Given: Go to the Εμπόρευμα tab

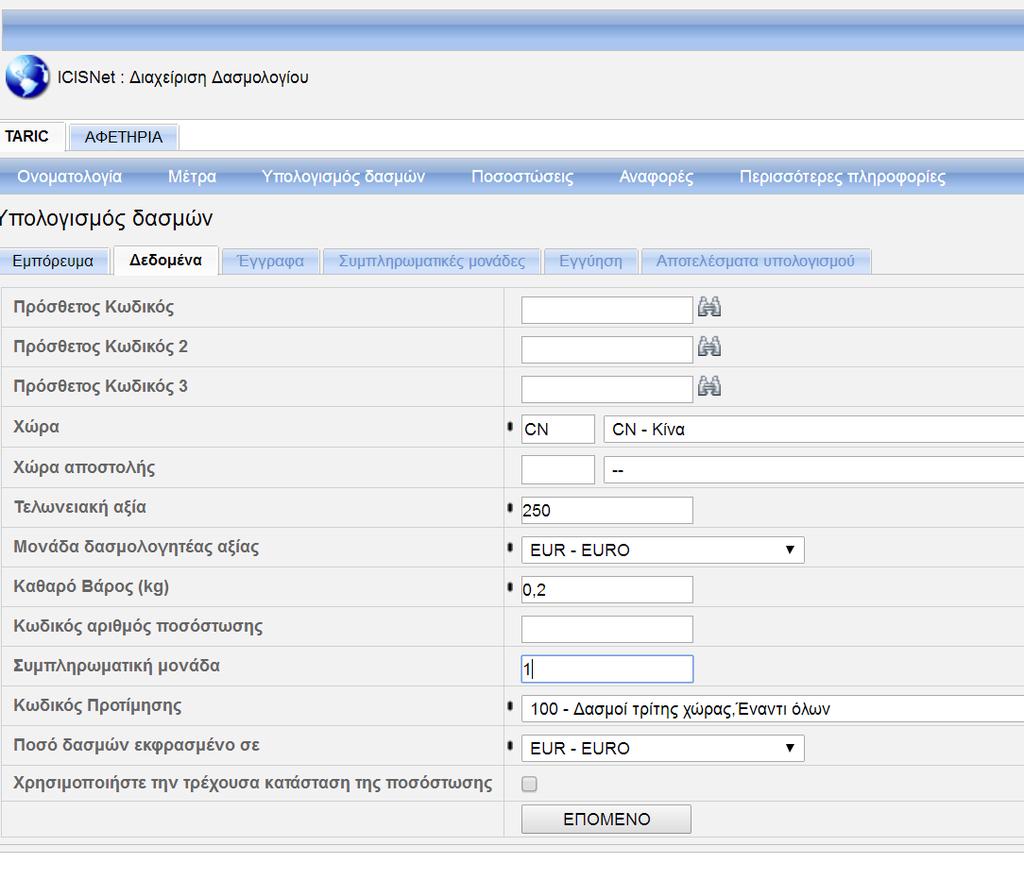Looking at the screenshot, I should click(53, 261).
